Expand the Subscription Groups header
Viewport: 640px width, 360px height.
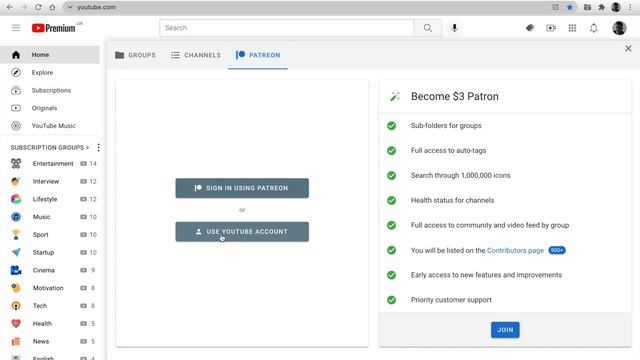[50, 147]
